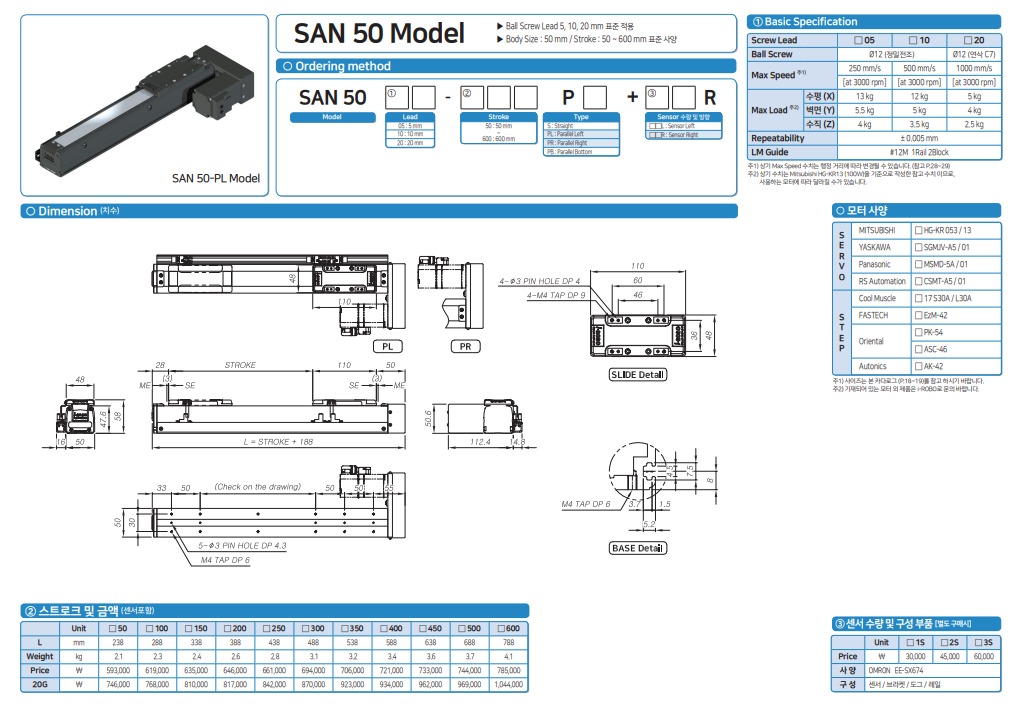Check the Mitsubishi HG-KR 053 / 13 motor box
The image size is (1016, 704).
(x=918, y=230)
